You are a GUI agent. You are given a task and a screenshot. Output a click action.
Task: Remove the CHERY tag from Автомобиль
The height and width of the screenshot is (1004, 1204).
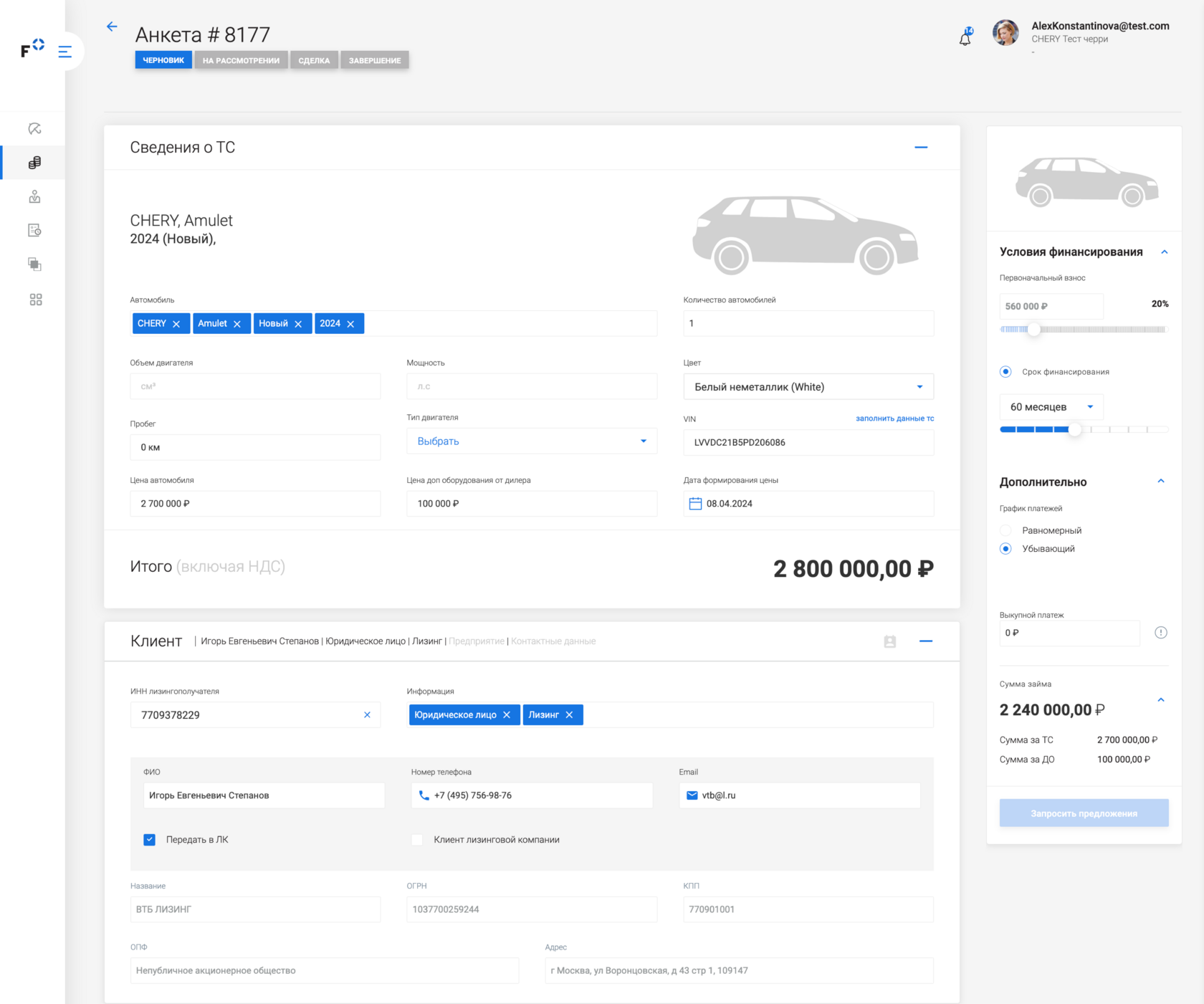coord(176,324)
